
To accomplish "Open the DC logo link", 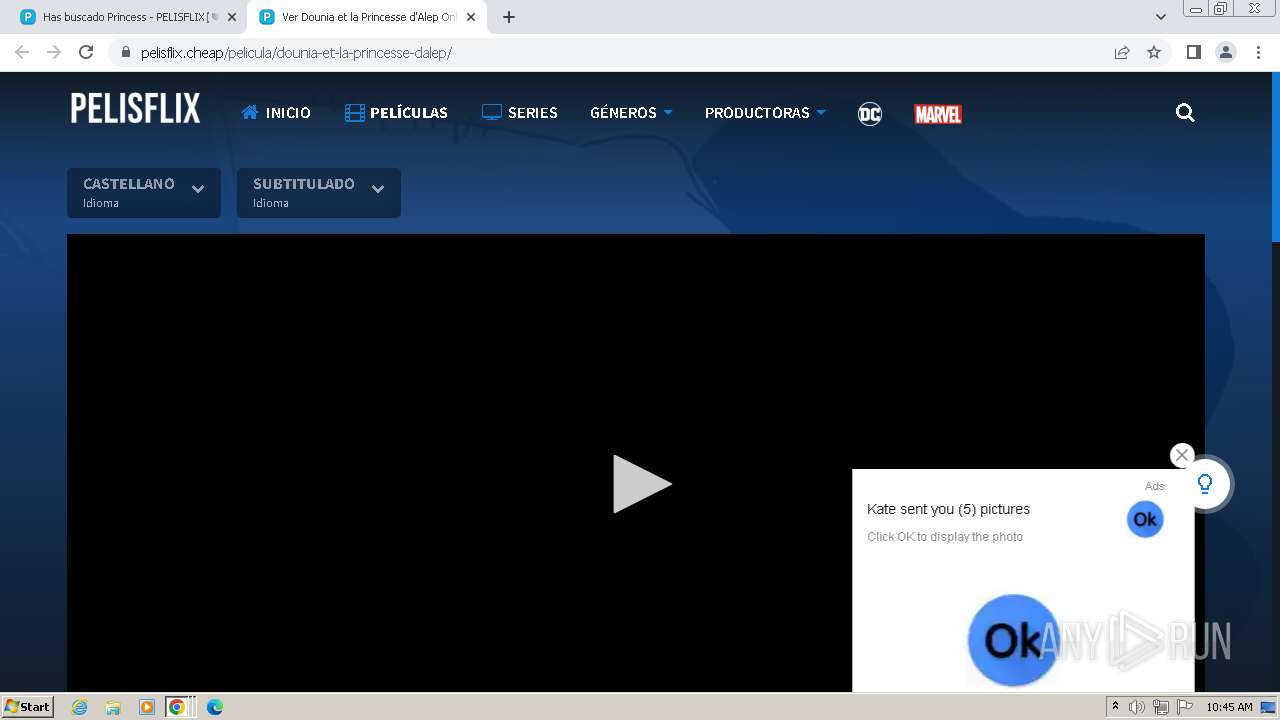I will (870, 114).
